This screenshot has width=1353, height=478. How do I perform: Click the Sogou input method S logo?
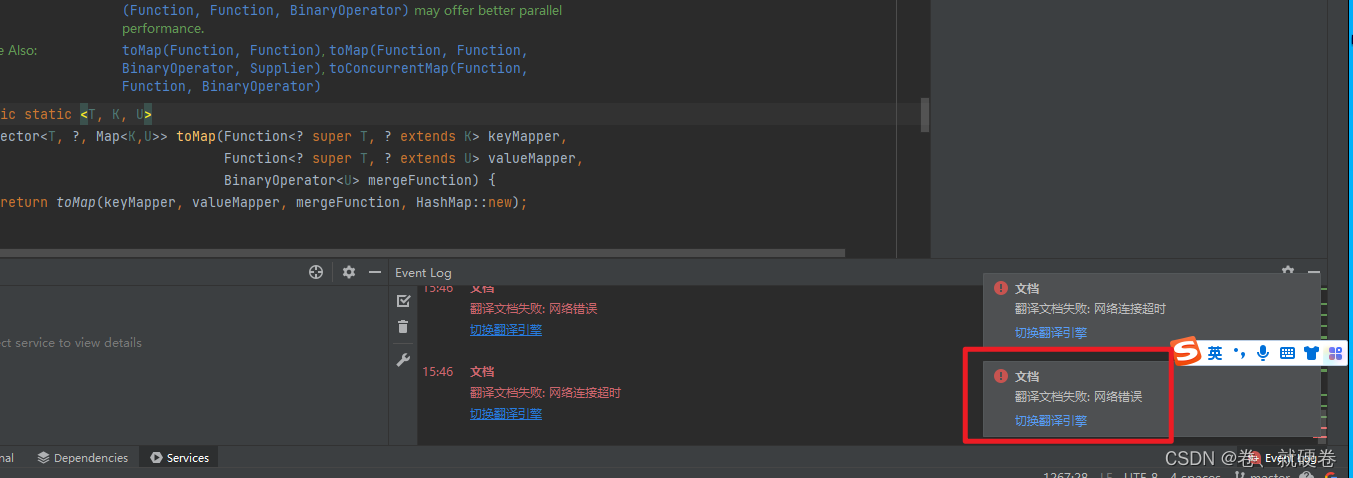click(1186, 352)
